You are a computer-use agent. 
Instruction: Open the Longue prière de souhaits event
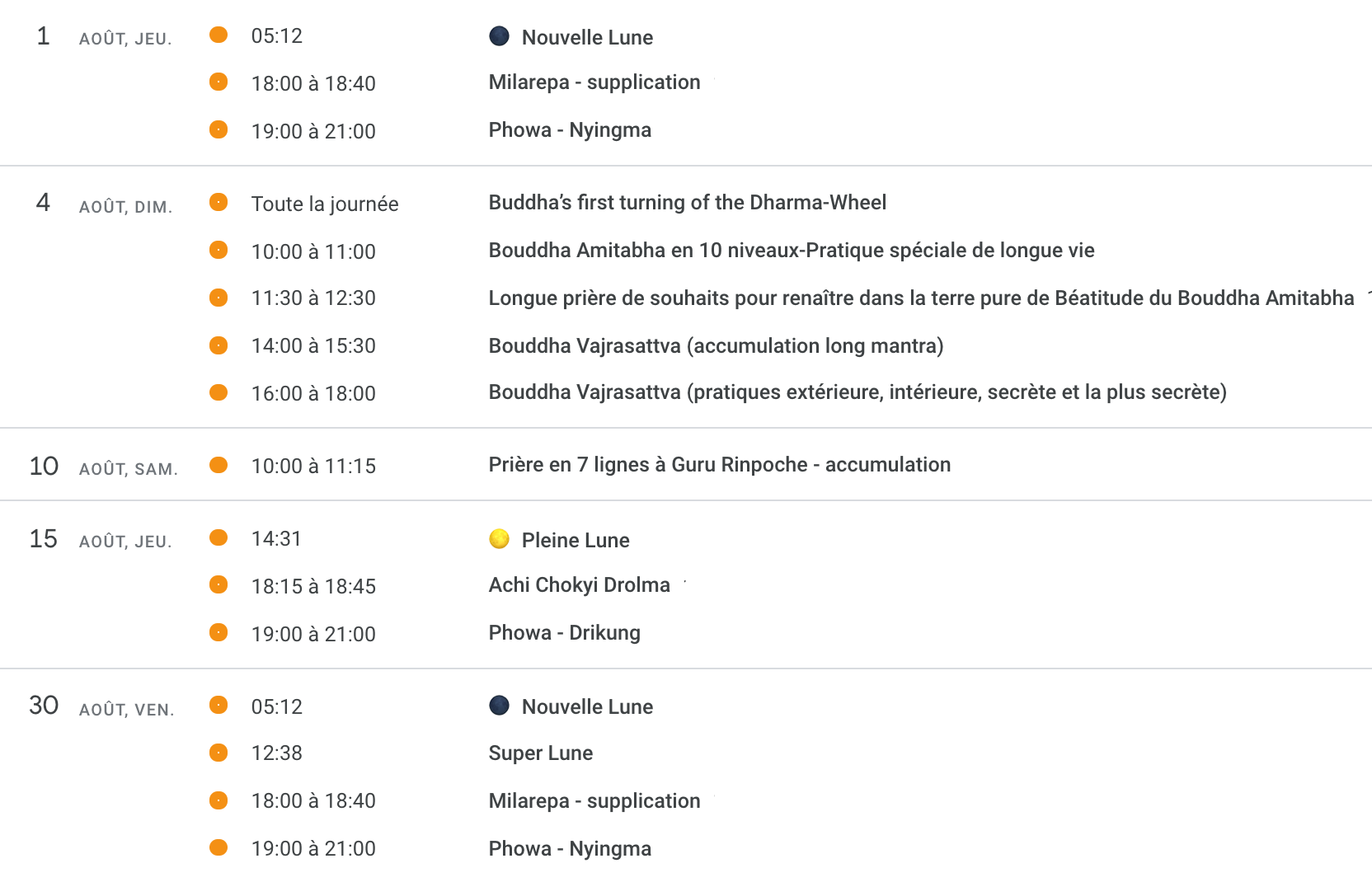(x=920, y=298)
